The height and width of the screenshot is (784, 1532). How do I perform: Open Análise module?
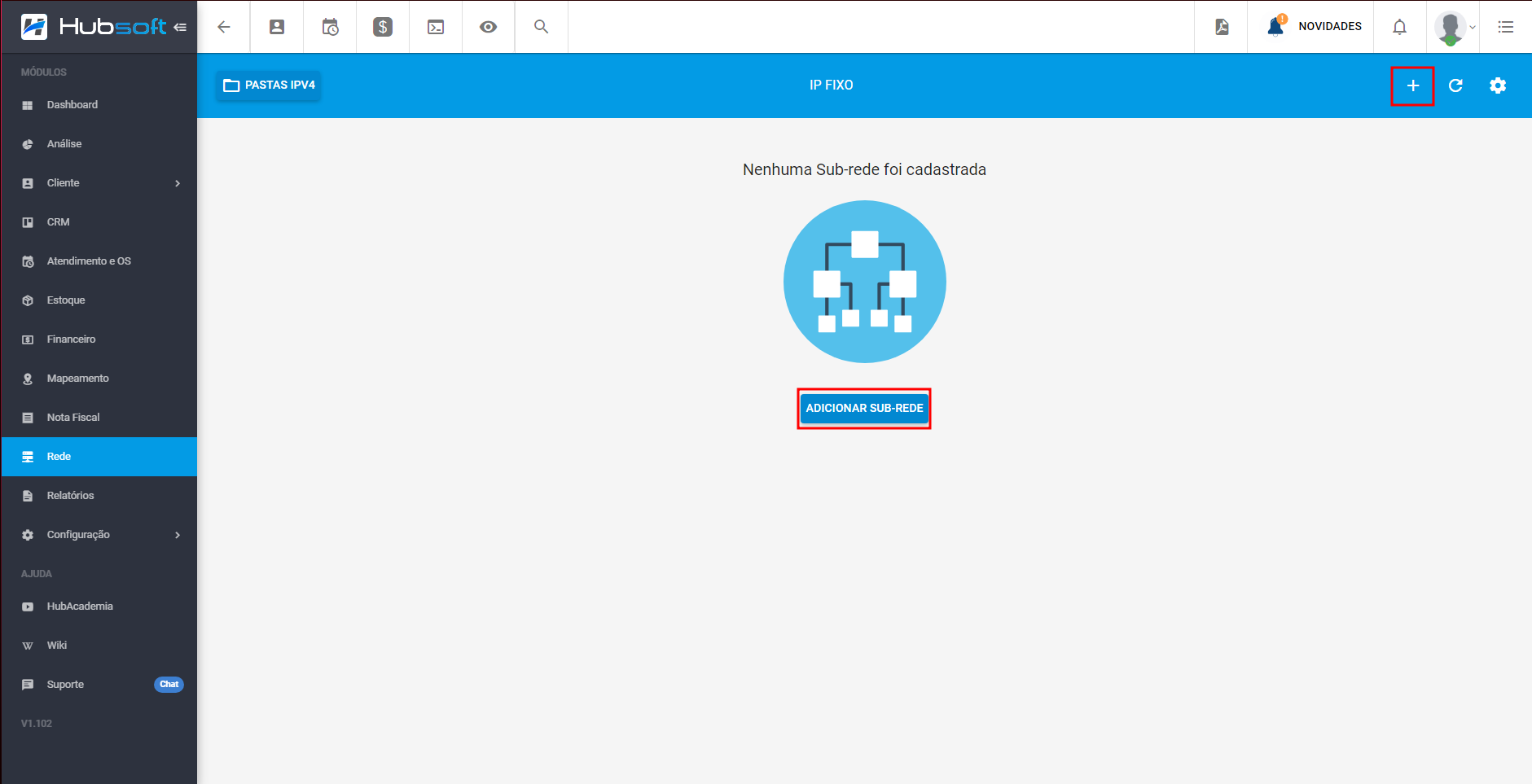[99, 144]
